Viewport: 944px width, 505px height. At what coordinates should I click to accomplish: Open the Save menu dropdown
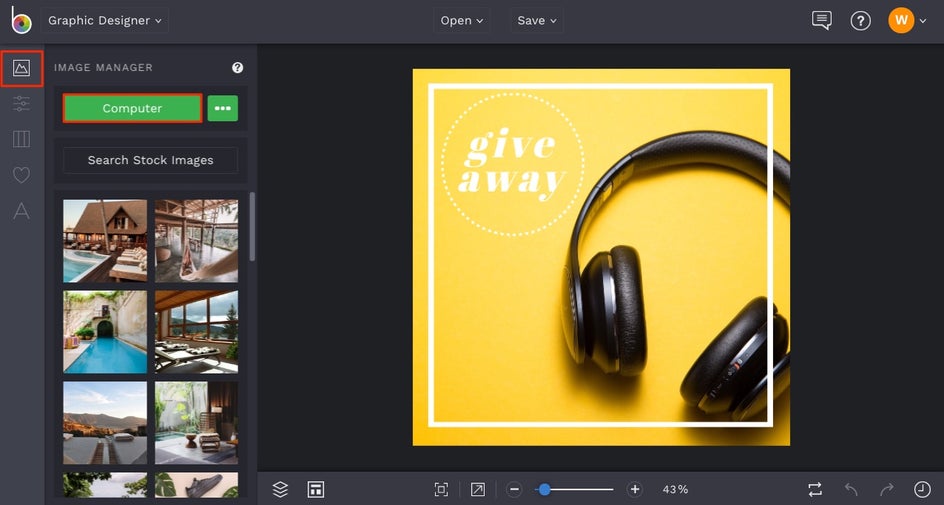[536, 20]
